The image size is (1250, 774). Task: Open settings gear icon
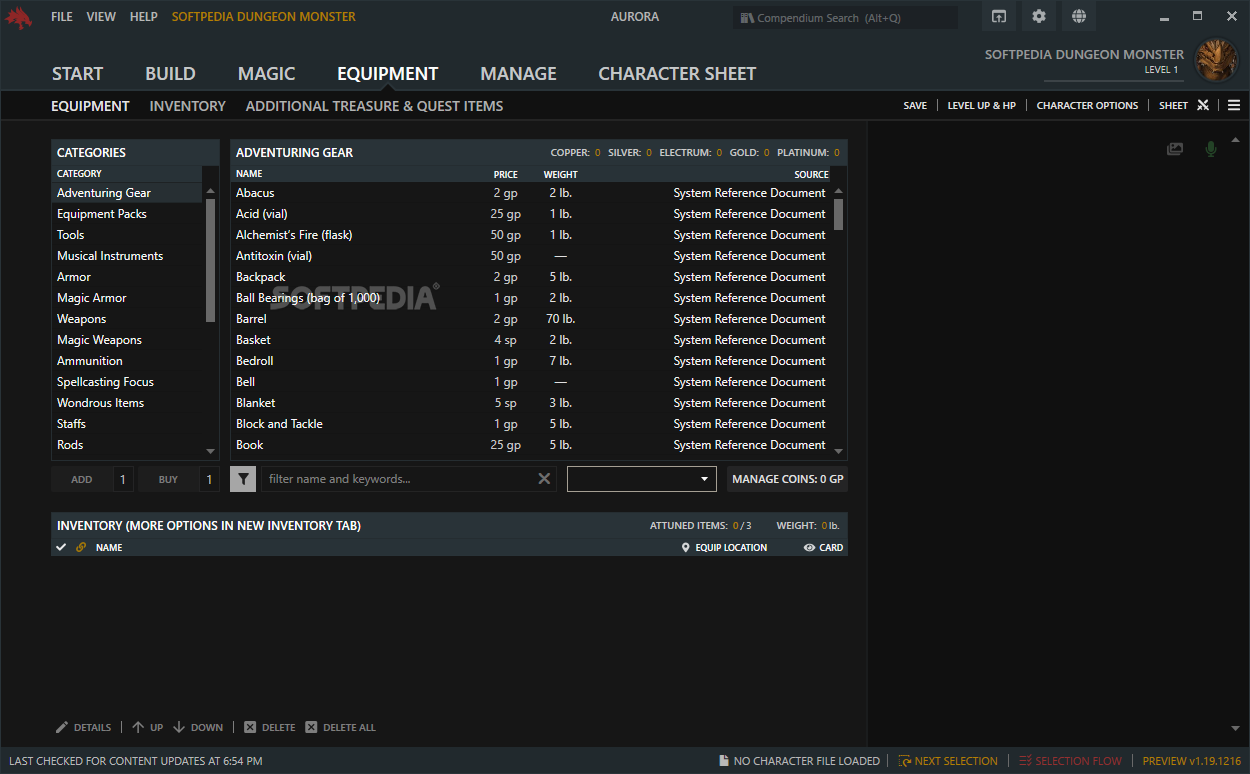click(x=1038, y=16)
